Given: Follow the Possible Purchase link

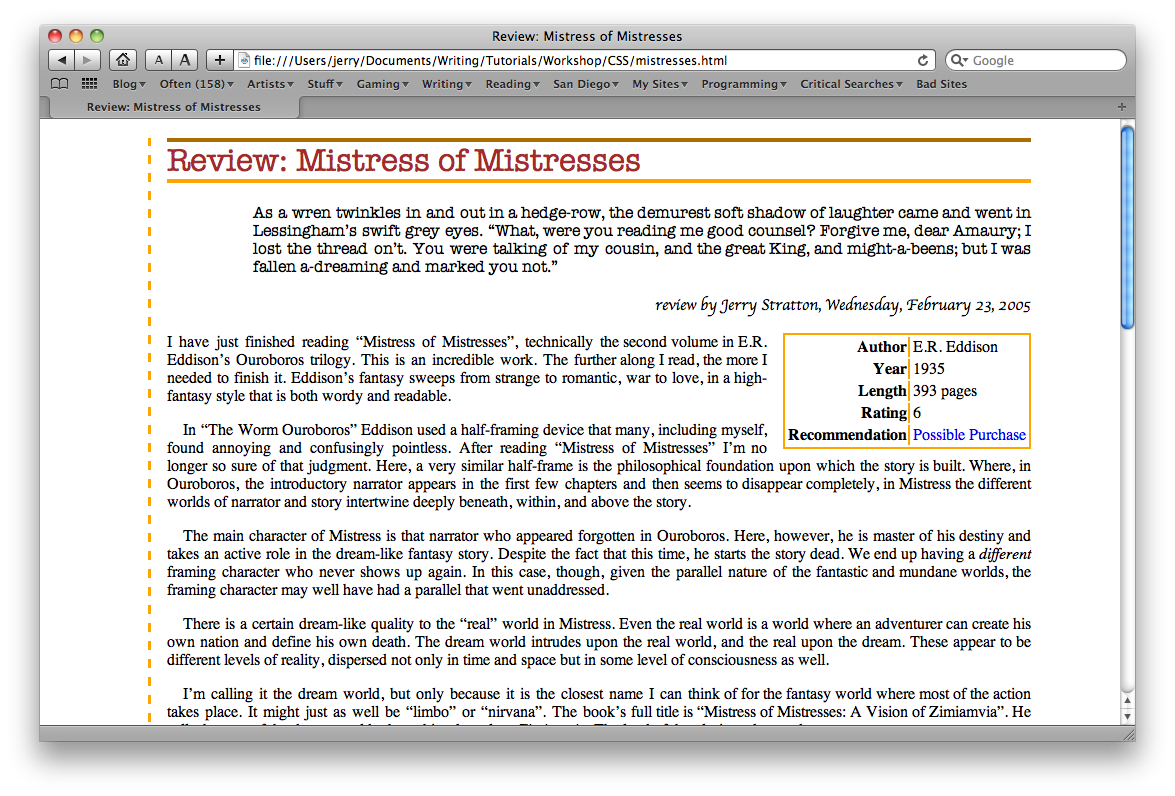Looking at the screenshot, I should click(x=969, y=435).
